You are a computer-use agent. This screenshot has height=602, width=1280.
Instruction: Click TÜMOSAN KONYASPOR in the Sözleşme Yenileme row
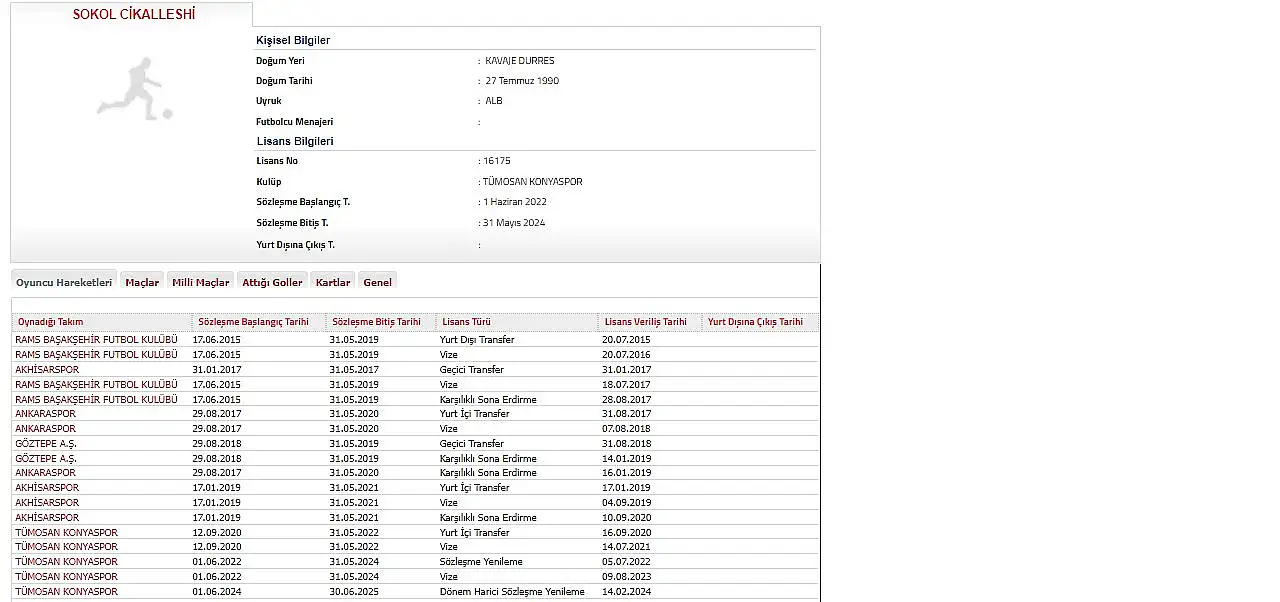click(x=66, y=562)
